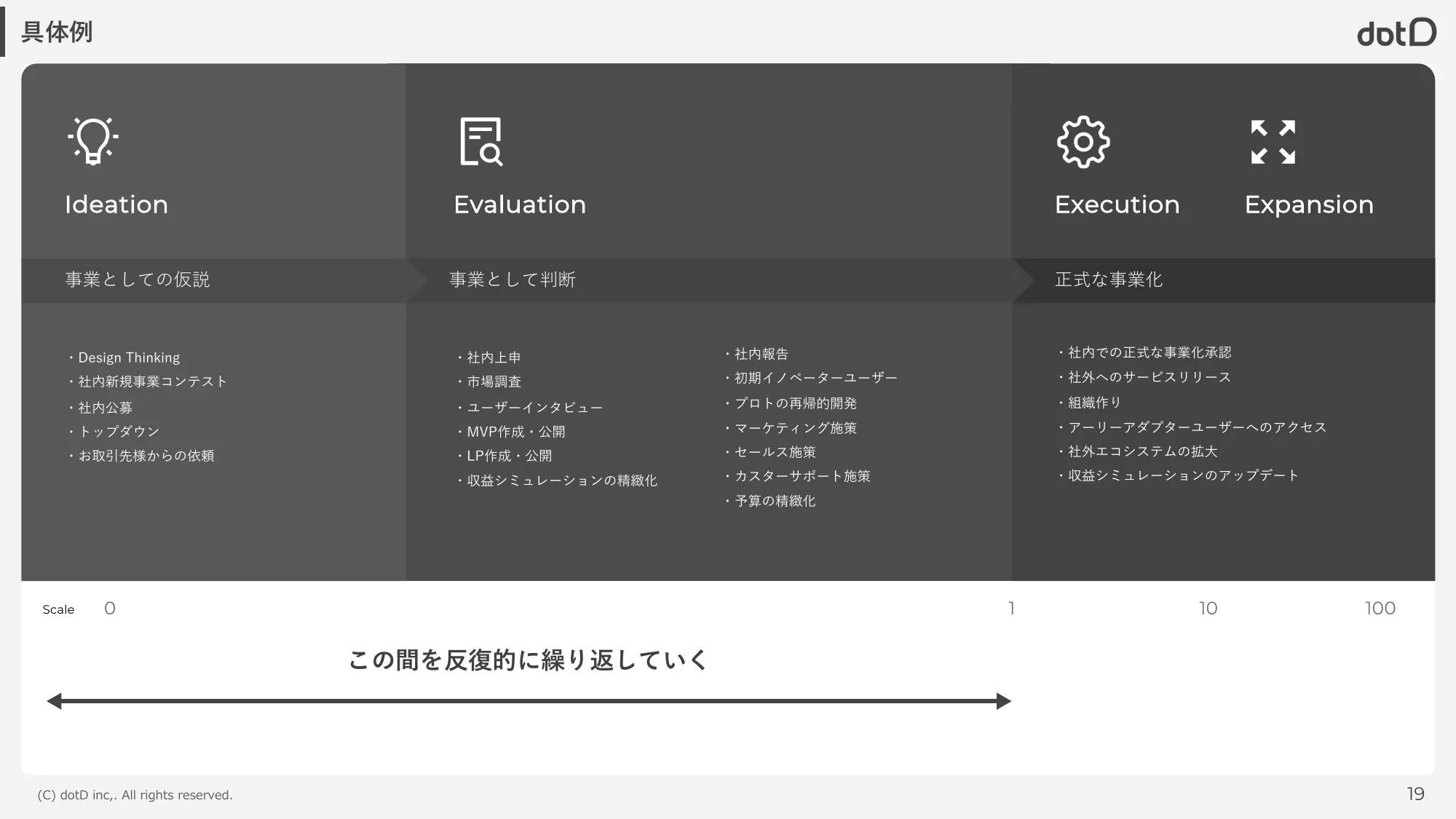The width and height of the screenshot is (1456, 819).
Task: Click the 具体例 slide title
Action: (57, 32)
